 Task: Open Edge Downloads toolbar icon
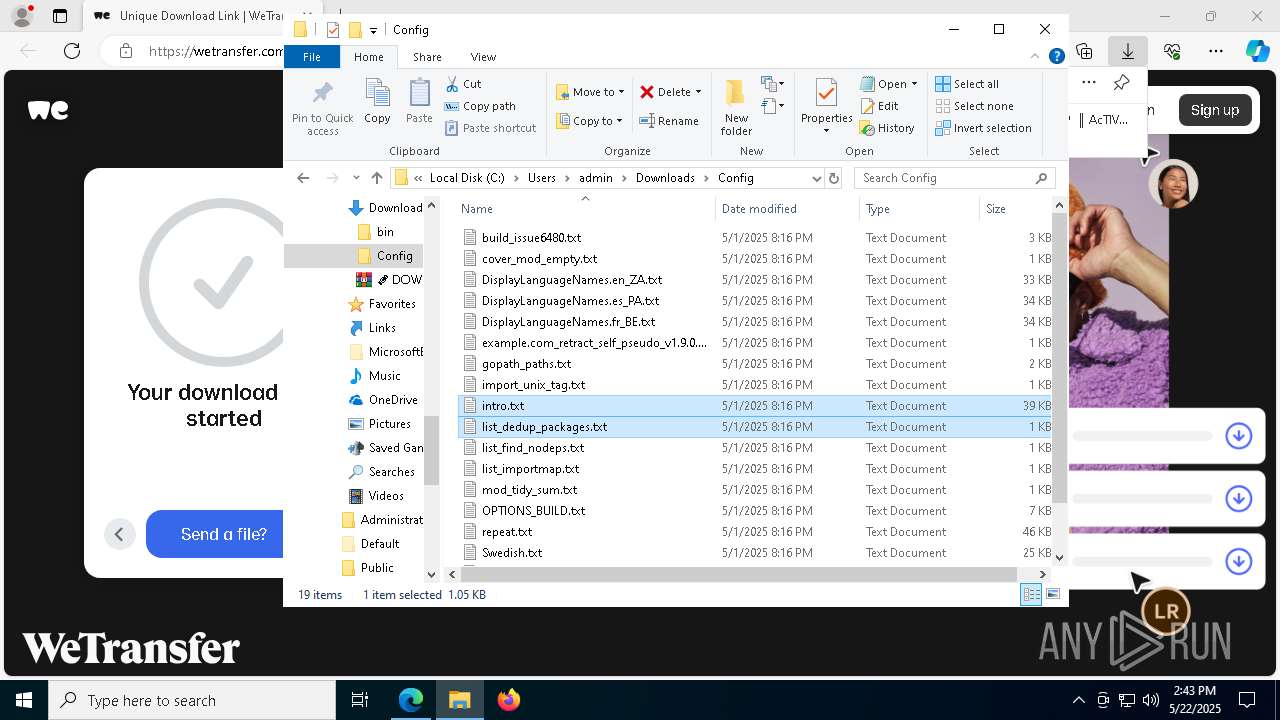(1128, 51)
